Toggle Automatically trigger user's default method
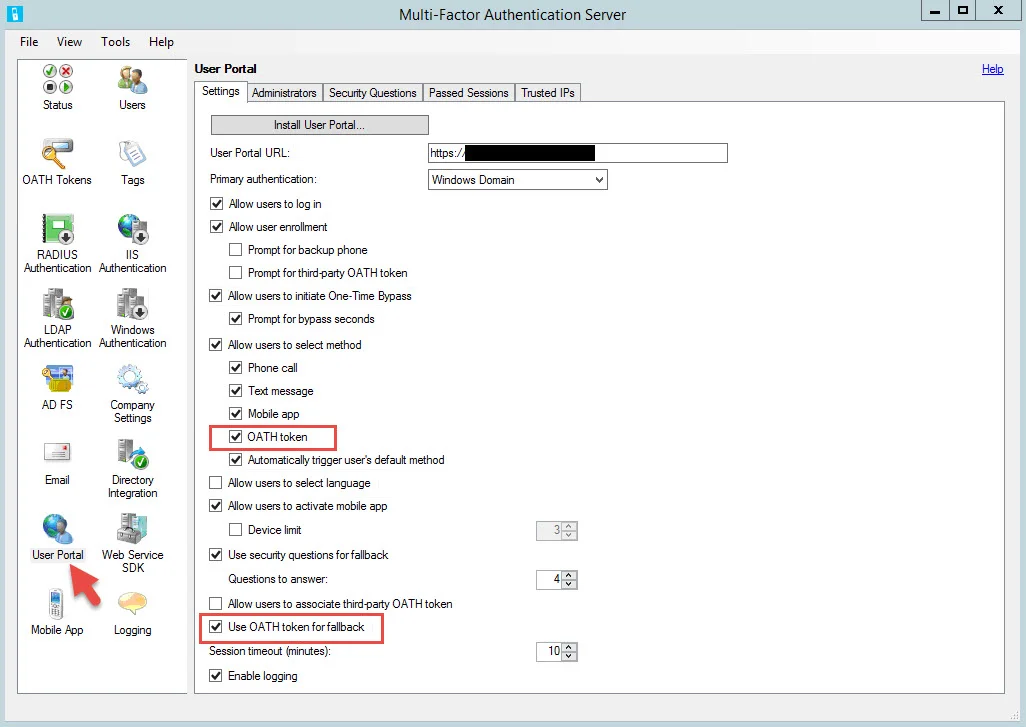The height and width of the screenshot is (727, 1026). click(236, 460)
